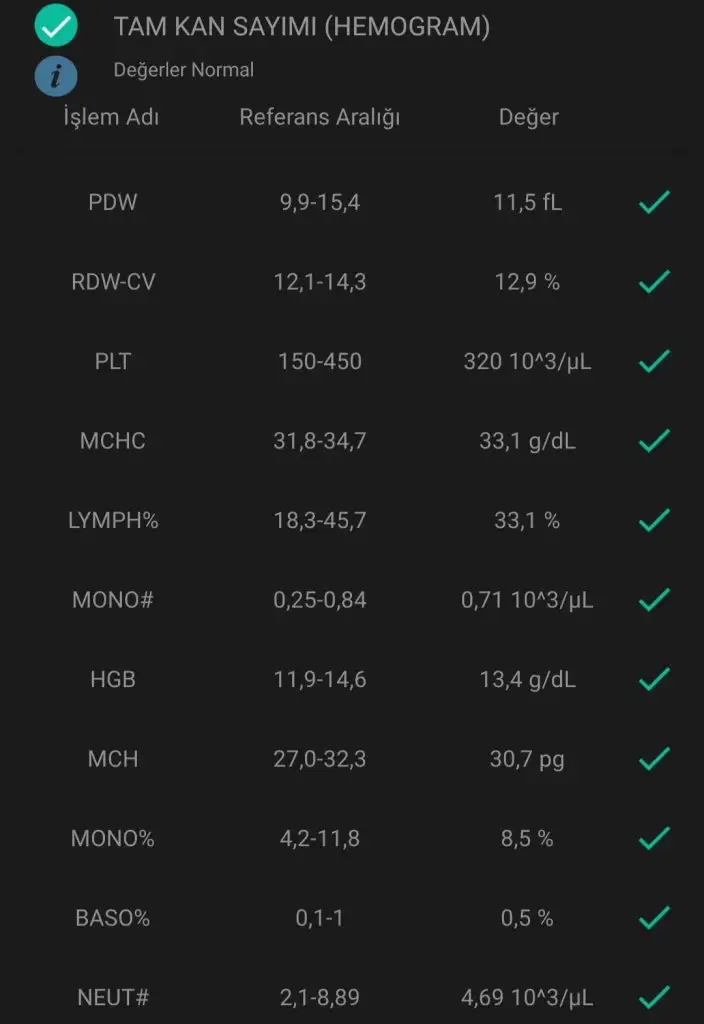Screen dimensions: 704x1024
Task: Select the HGB value 13,4 g/dL
Action: coord(527,680)
